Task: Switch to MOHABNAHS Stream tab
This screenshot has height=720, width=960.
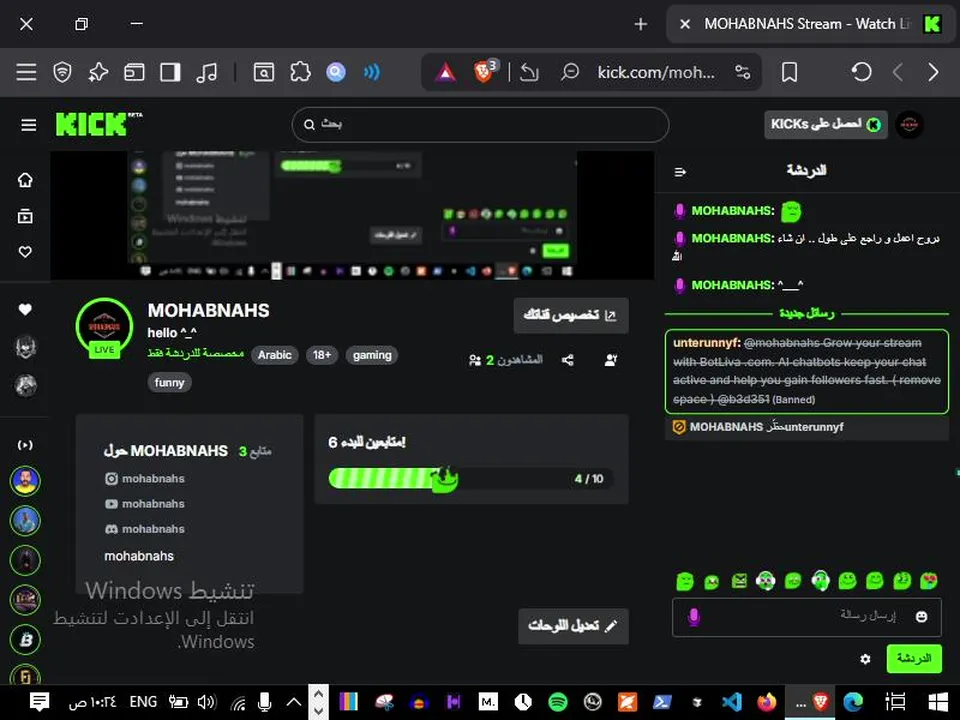Action: 812,24
